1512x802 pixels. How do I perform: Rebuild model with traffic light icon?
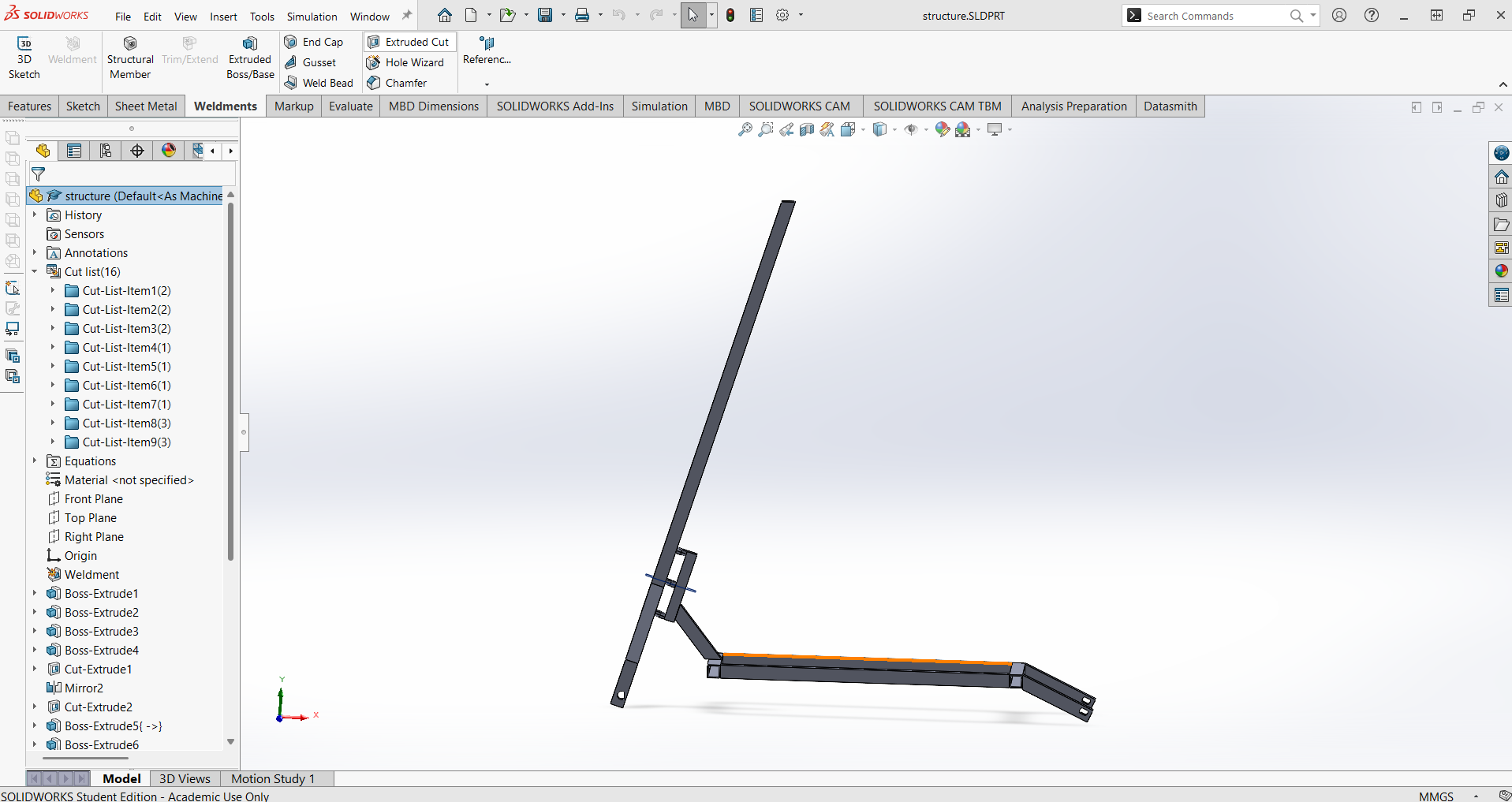730,15
